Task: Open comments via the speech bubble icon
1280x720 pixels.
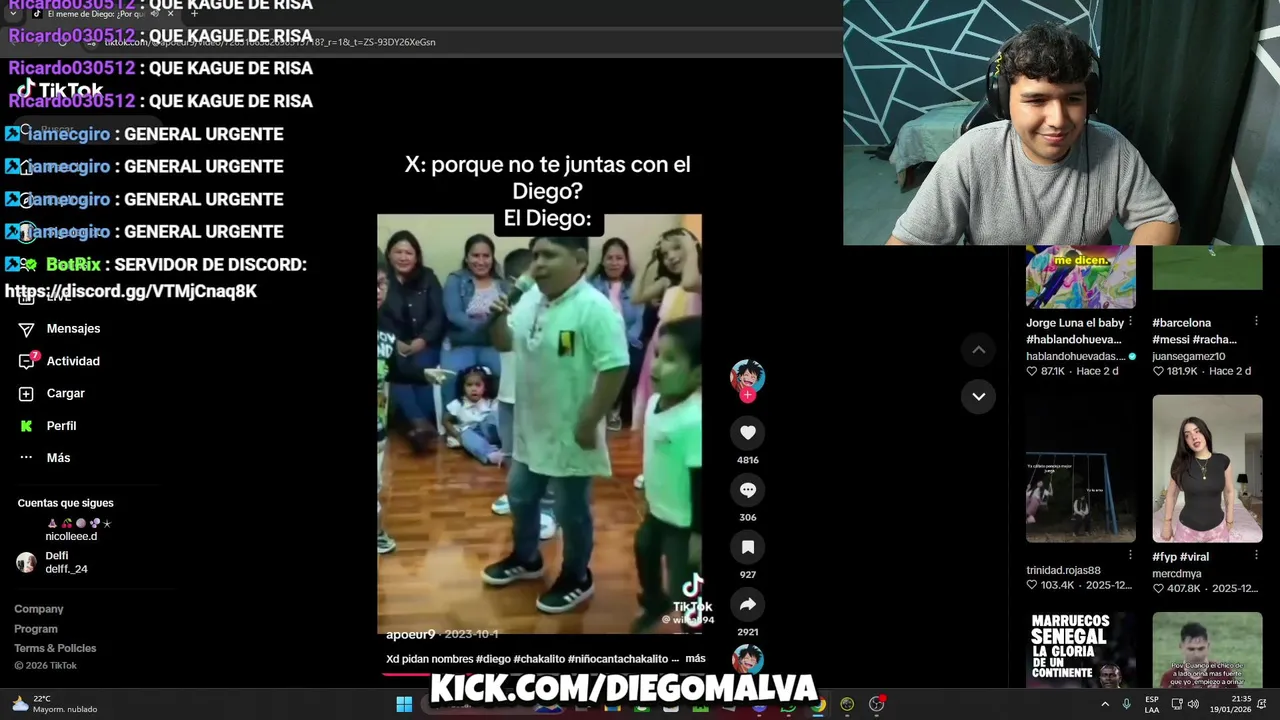Action: click(747, 490)
